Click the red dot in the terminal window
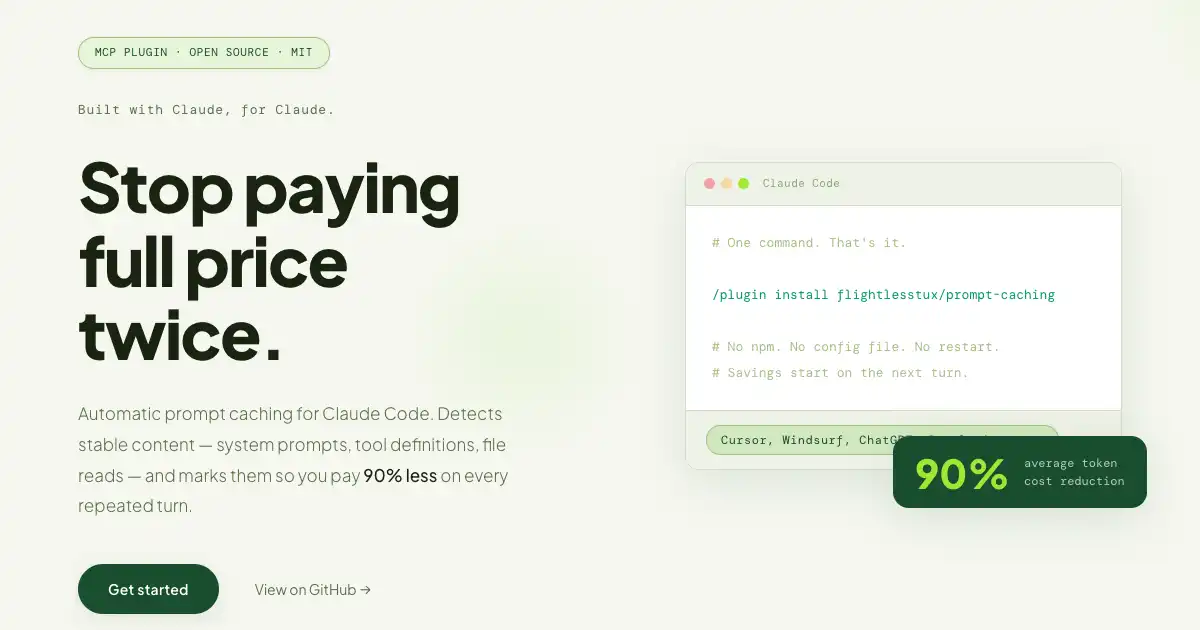 tap(710, 184)
